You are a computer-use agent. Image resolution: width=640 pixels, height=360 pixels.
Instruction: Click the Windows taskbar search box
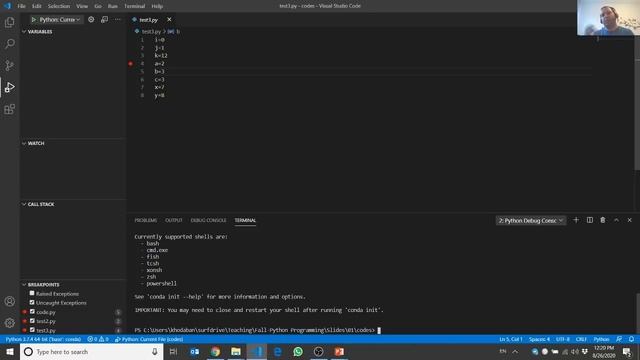point(92,351)
